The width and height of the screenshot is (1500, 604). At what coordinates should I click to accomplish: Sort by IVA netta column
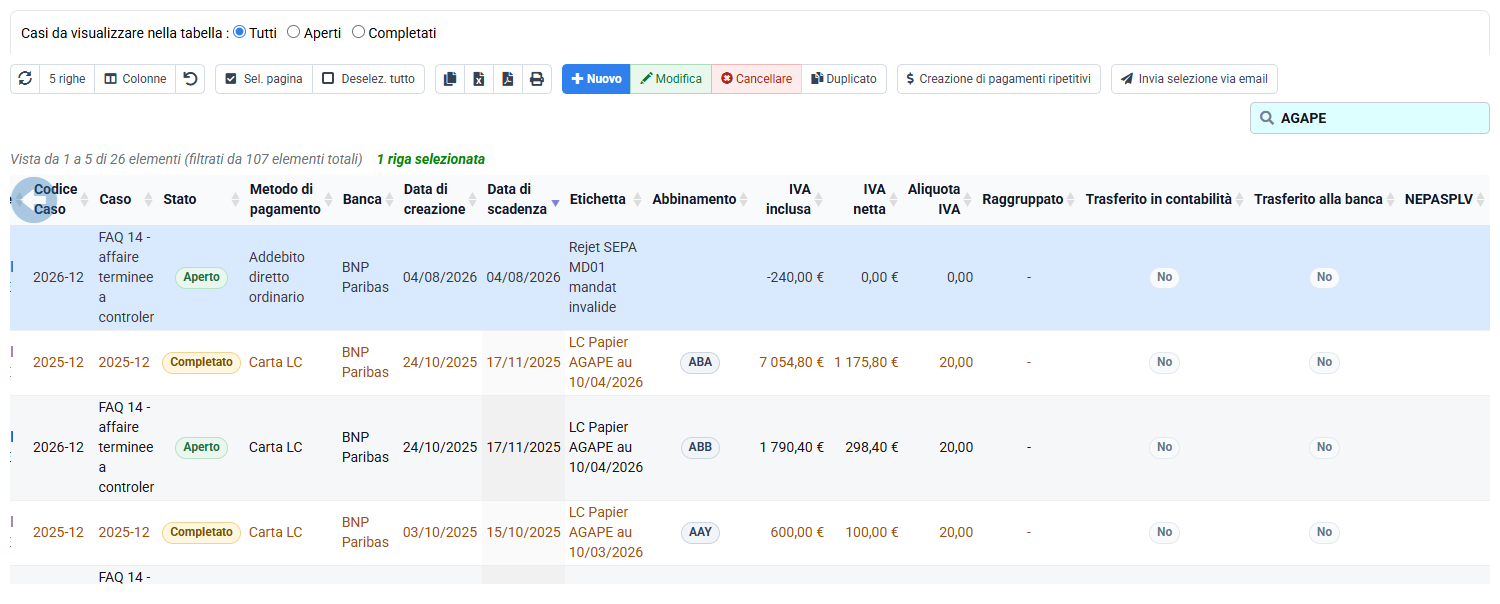[x=866, y=199]
